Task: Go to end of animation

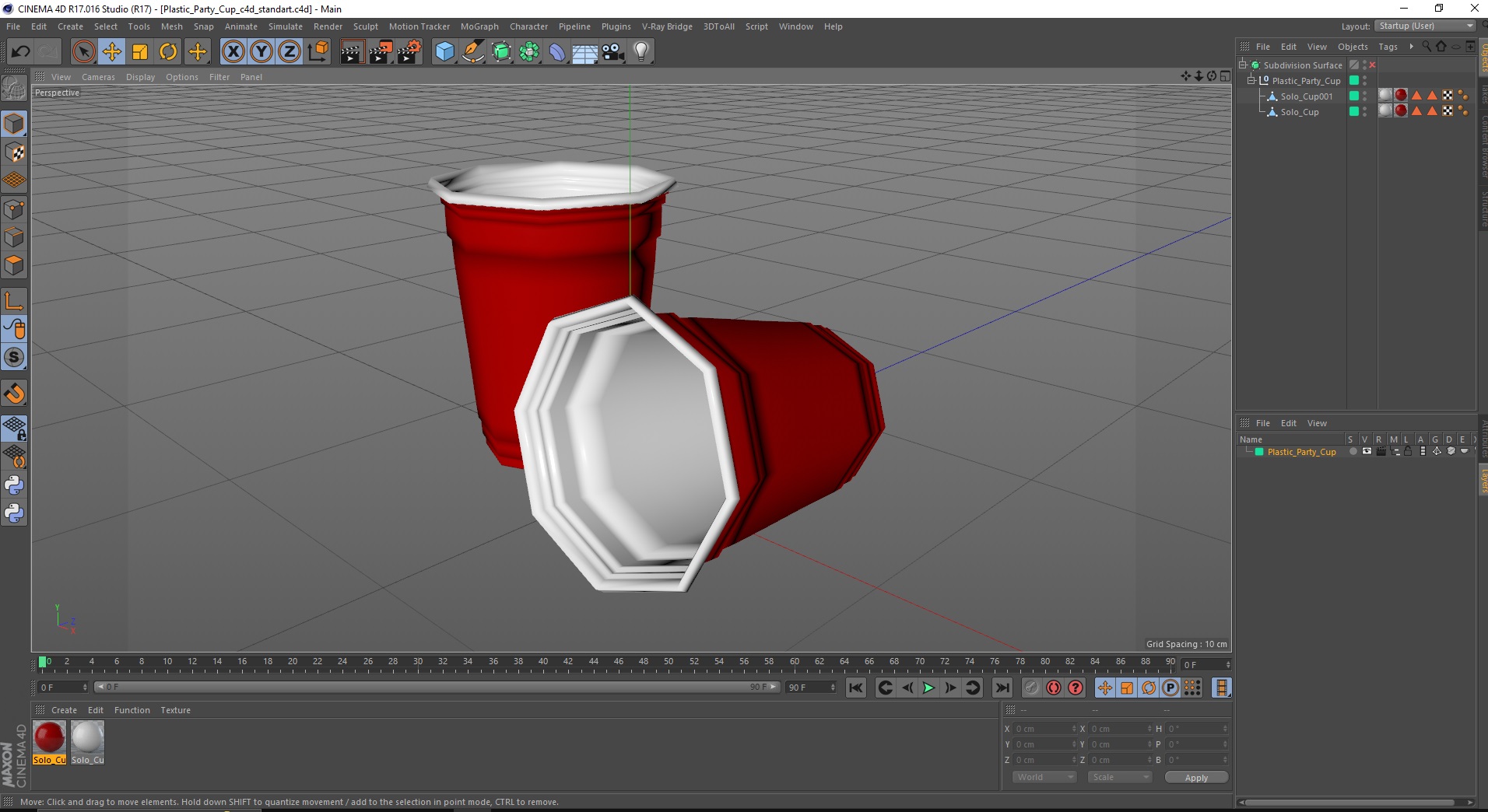Action: [x=1002, y=688]
